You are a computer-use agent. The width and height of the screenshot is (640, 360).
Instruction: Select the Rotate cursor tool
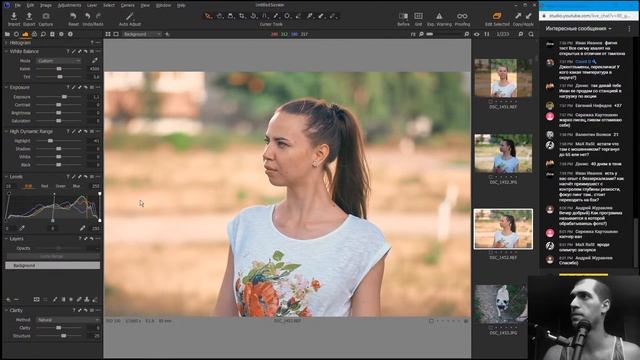click(x=253, y=16)
